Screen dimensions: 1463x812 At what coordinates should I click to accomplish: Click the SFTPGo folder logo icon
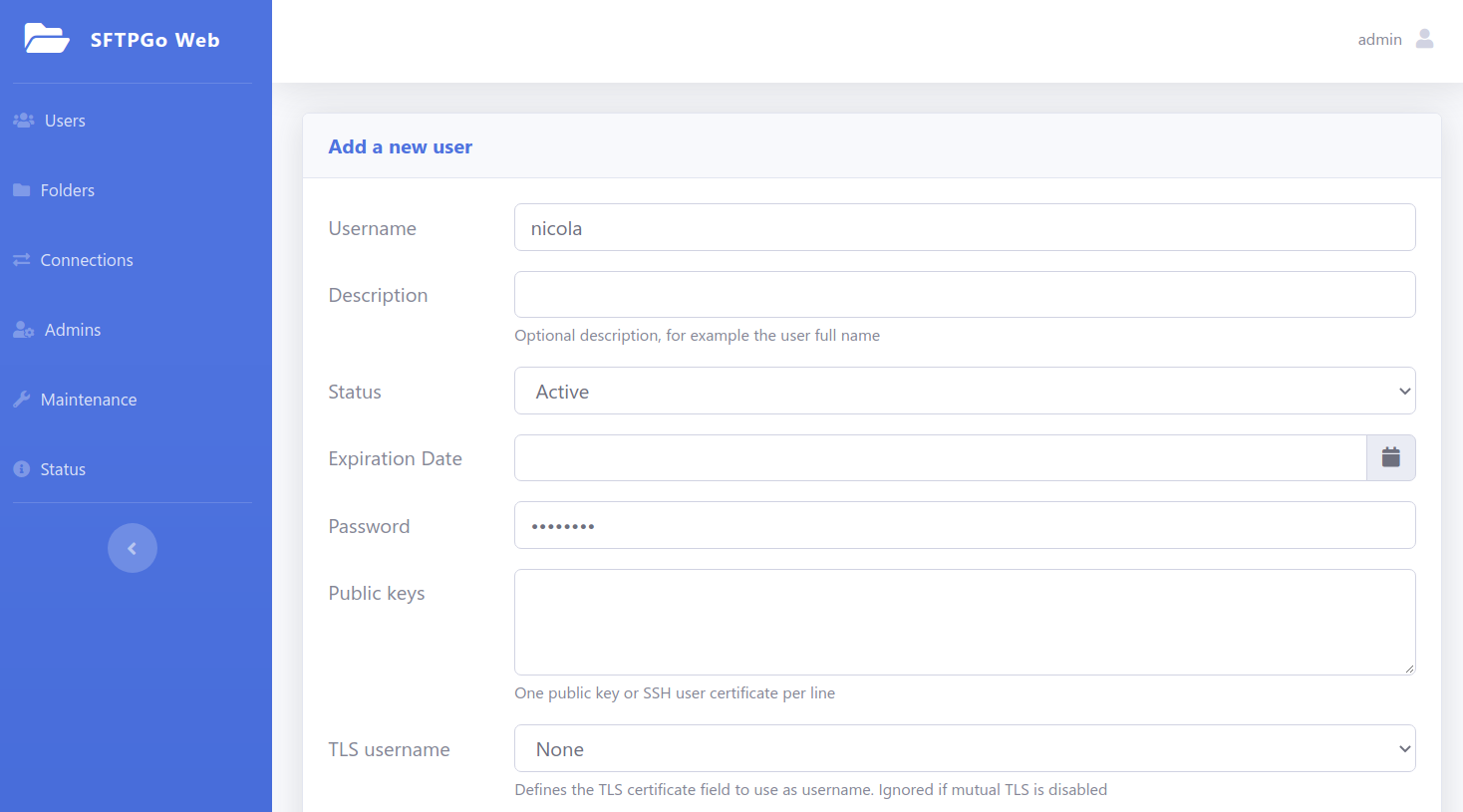tap(46, 39)
